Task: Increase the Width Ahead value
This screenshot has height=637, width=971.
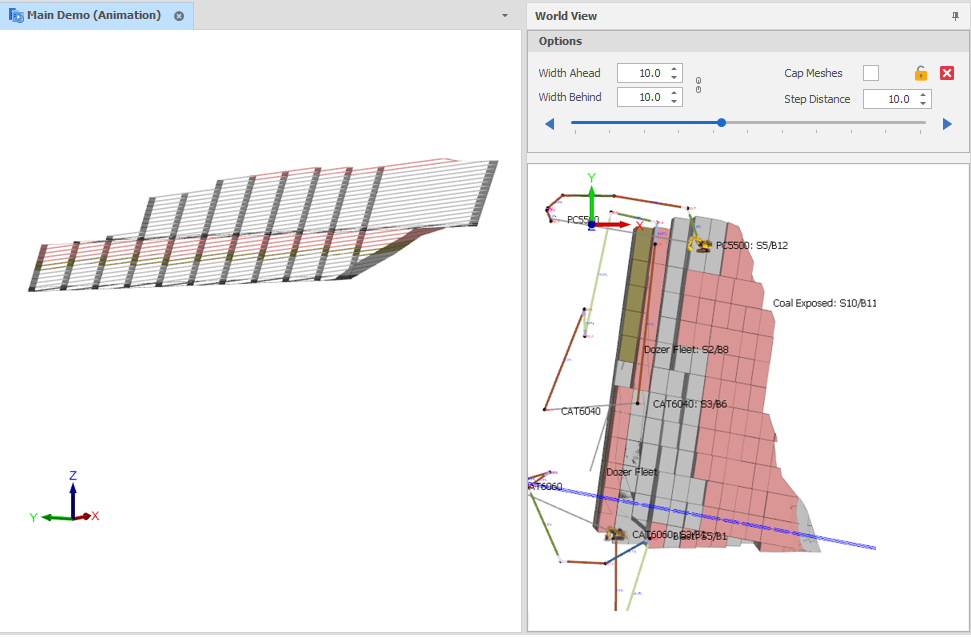Action: 675,69
